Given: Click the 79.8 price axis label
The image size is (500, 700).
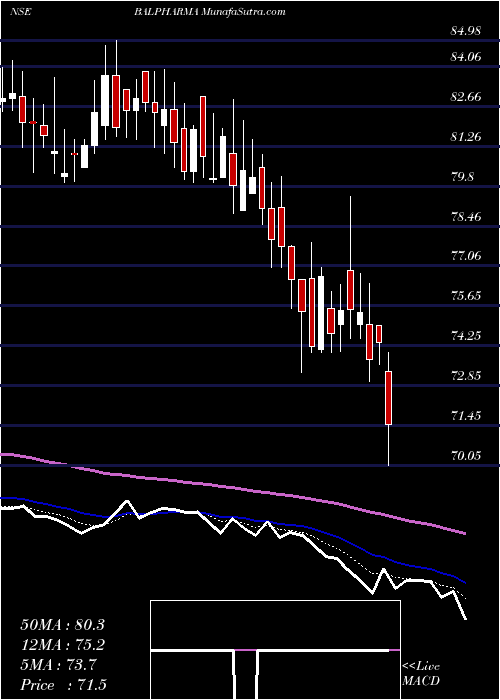Looking at the screenshot, I should coord(462,177).
